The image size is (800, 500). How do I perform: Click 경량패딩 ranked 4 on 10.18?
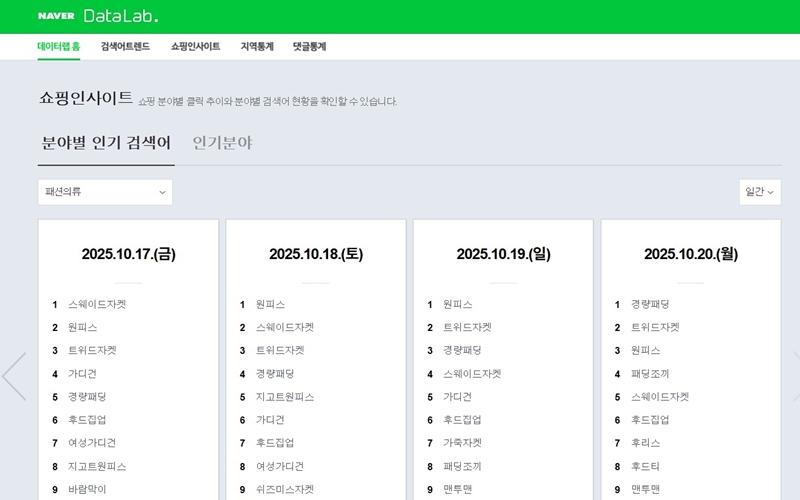tap(275, 374)
